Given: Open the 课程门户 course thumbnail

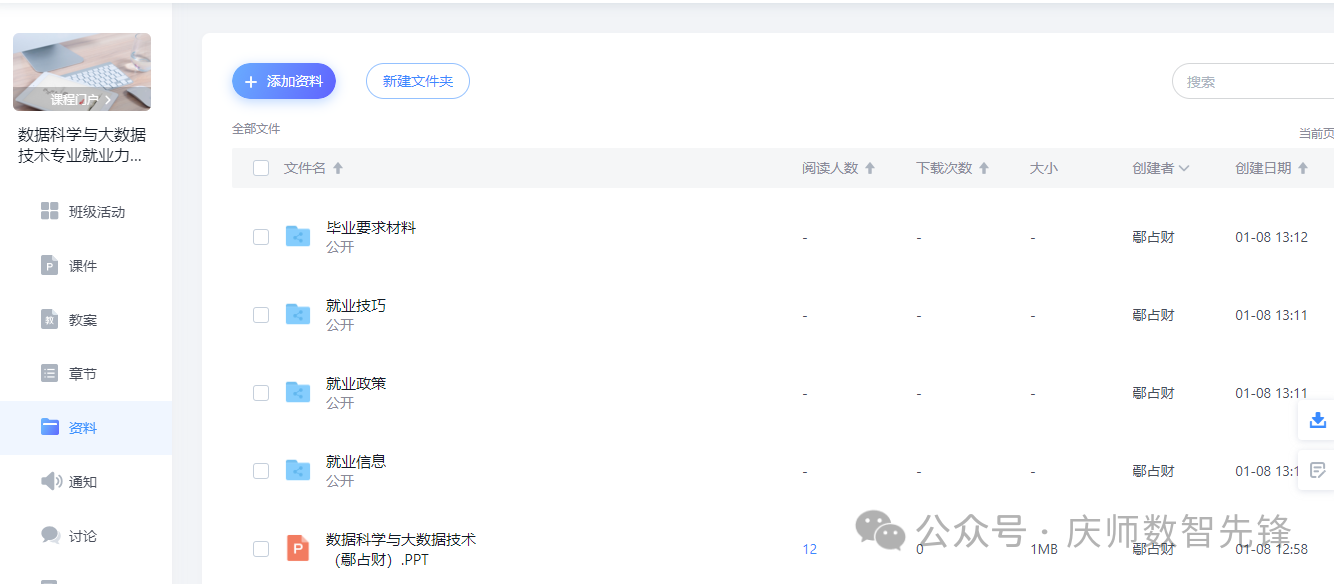Looking at the screenshot, I should [82, 71].
